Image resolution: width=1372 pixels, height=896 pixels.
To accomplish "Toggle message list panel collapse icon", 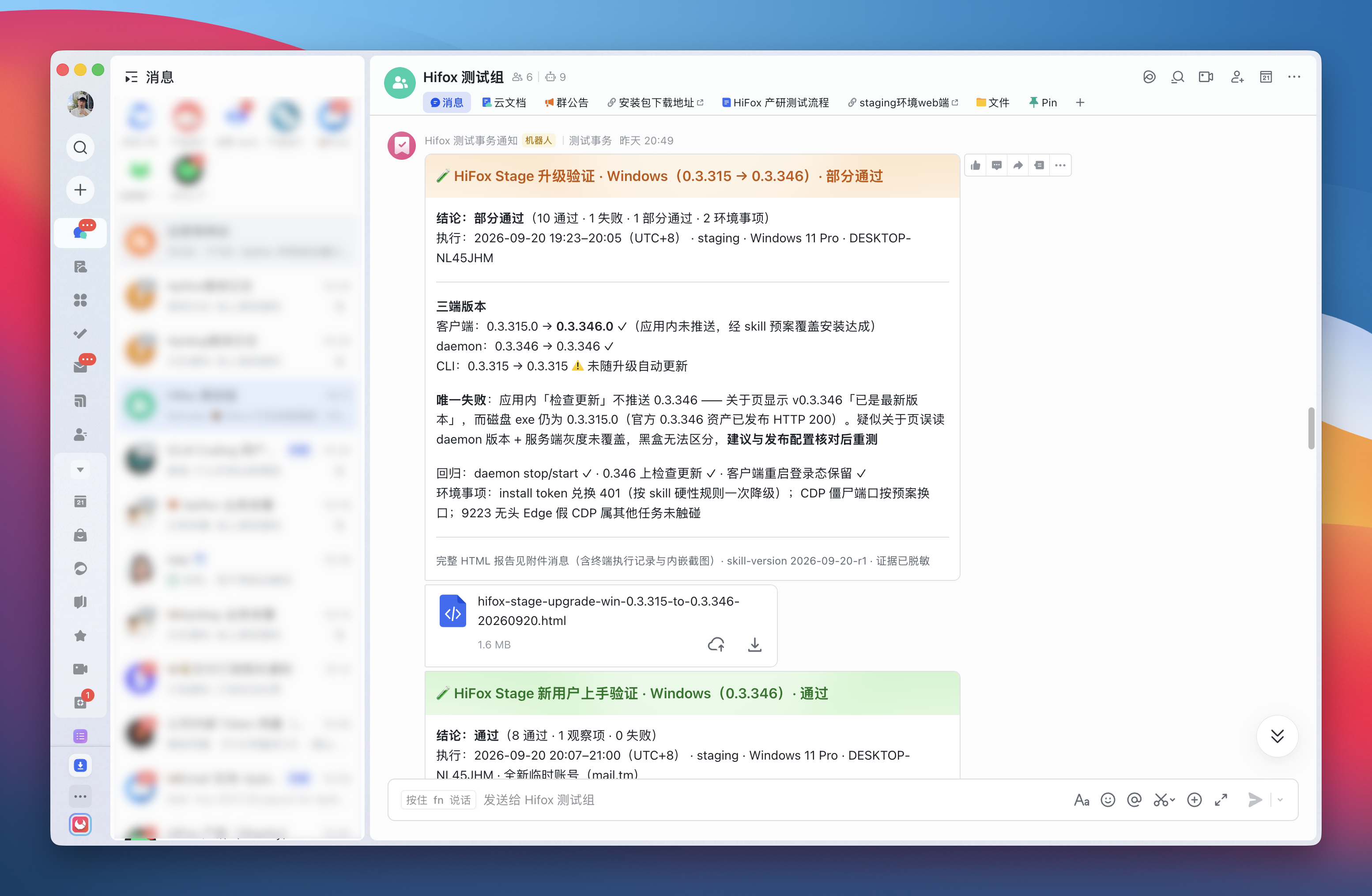I will [132, 77].
